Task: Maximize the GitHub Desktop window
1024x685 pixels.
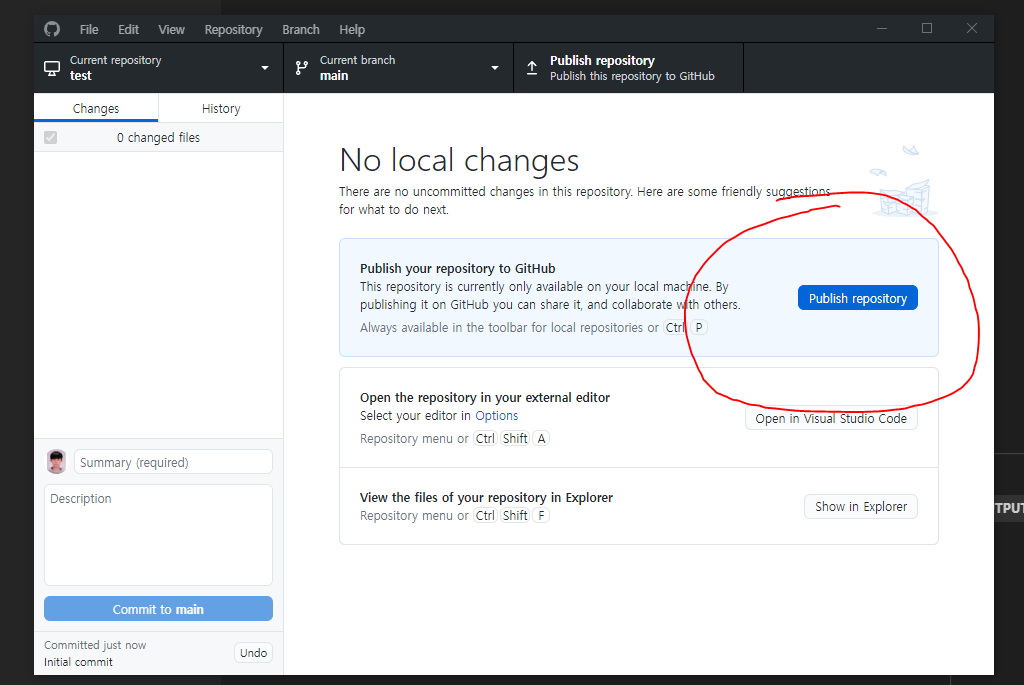Action: pyautogui.click(x=927, y=29)
